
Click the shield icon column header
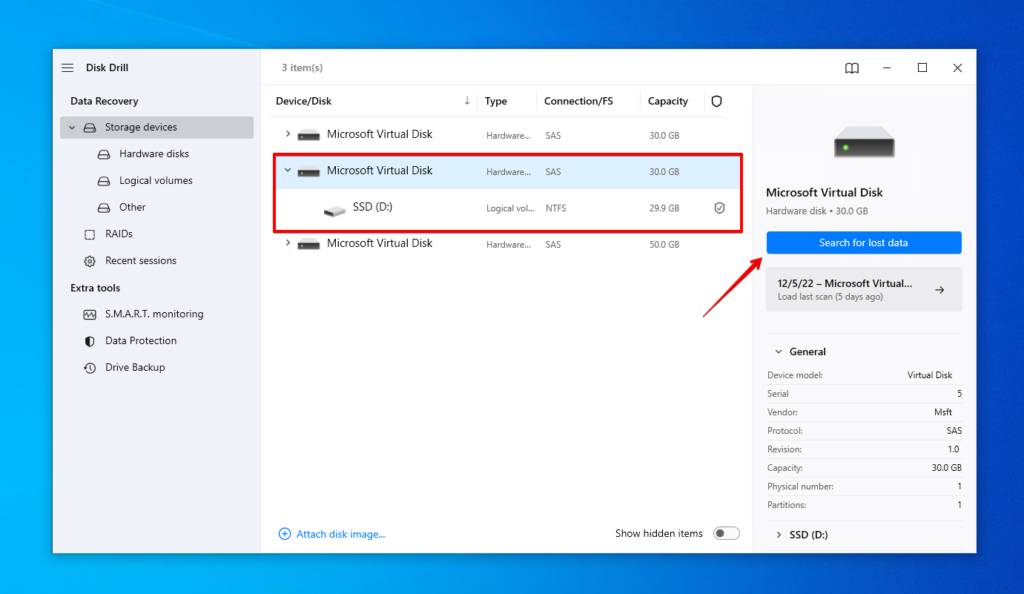718,101
